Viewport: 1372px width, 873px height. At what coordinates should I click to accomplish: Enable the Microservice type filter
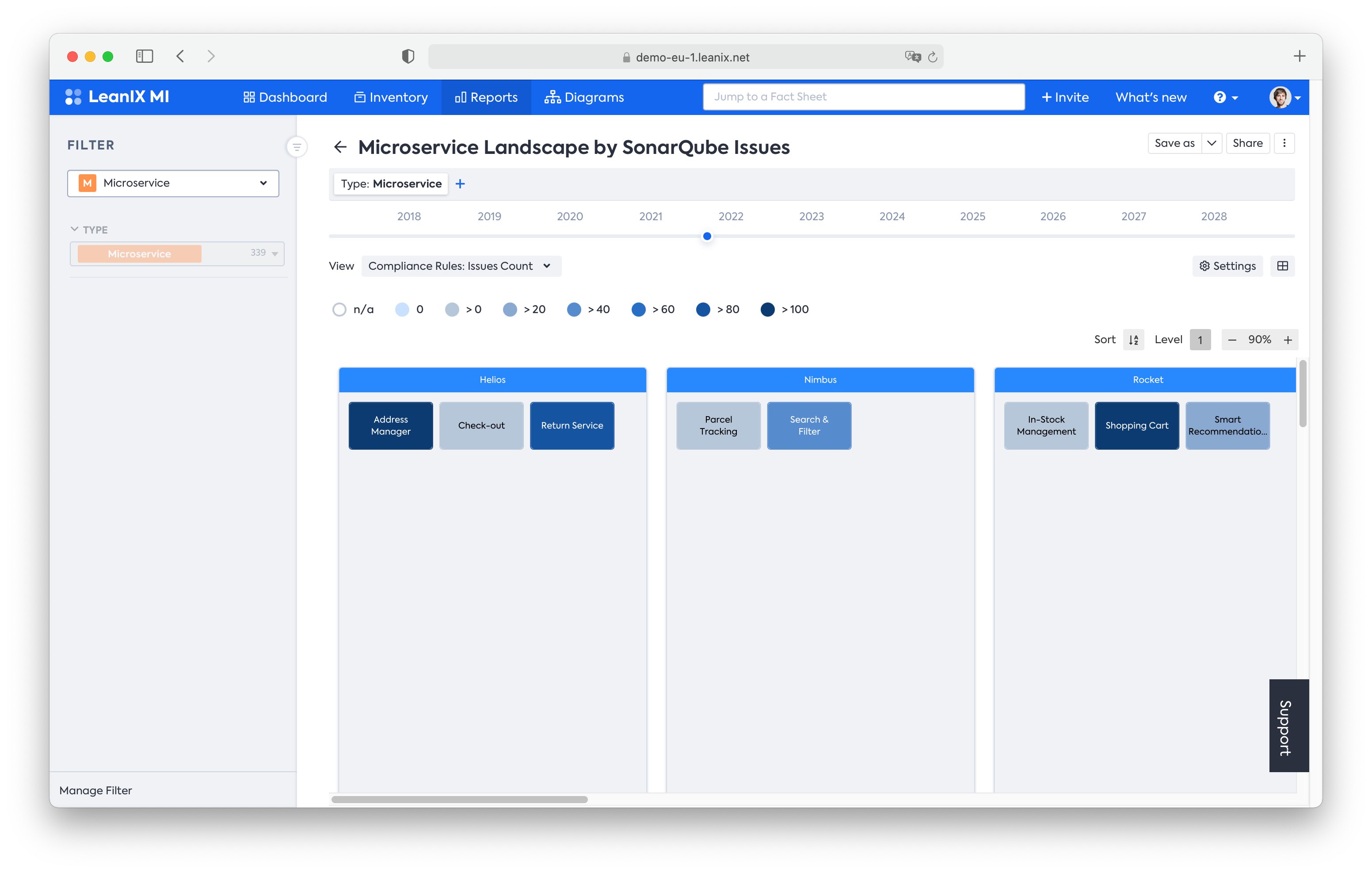(x=140, y=253)
